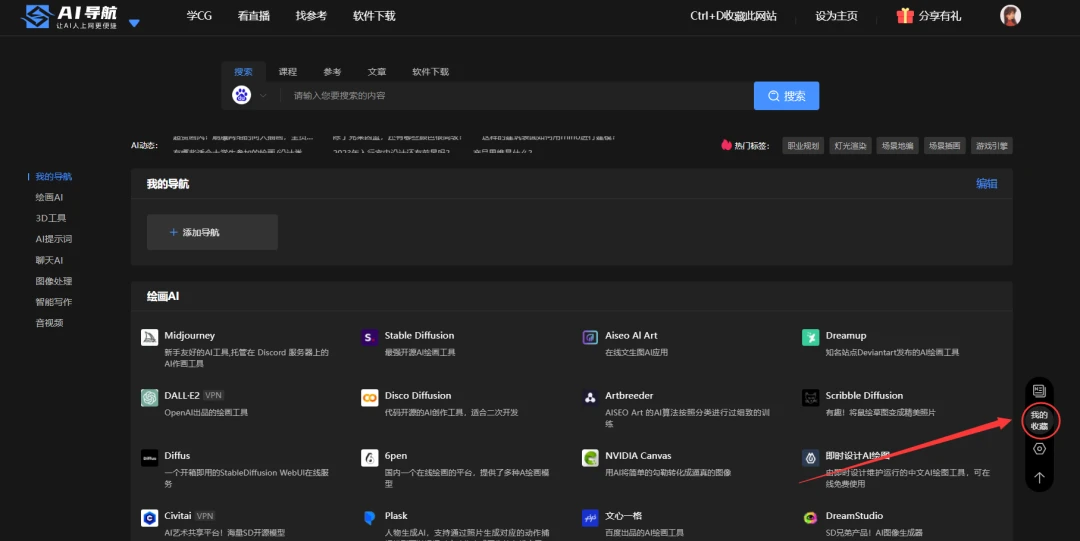Select 绘画AI in the left sidebar
Viewport: 1080px width, 541px height.
coord(49,197)
